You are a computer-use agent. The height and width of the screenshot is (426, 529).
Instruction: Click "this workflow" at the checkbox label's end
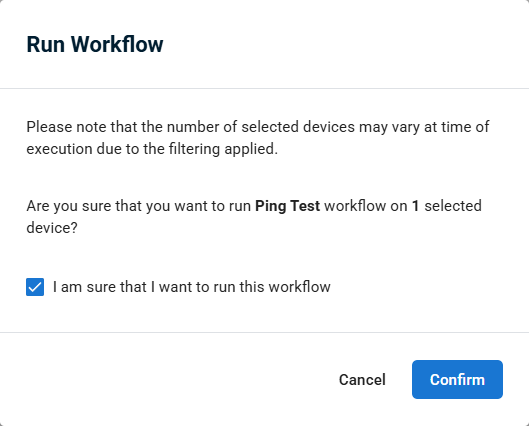click(285, 287)
